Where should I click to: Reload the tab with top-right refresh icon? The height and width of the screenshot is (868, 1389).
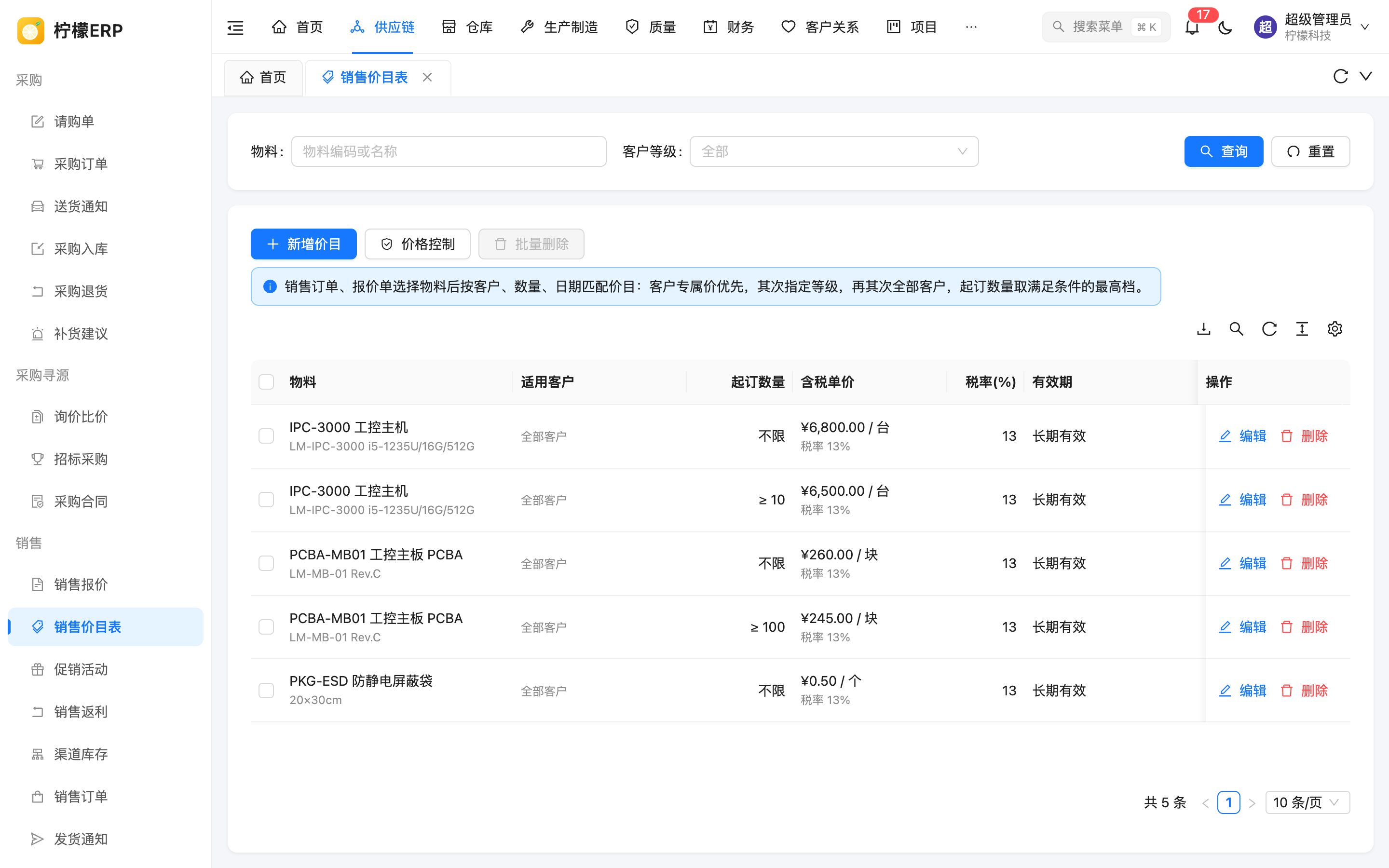(x=1340, y=76)
